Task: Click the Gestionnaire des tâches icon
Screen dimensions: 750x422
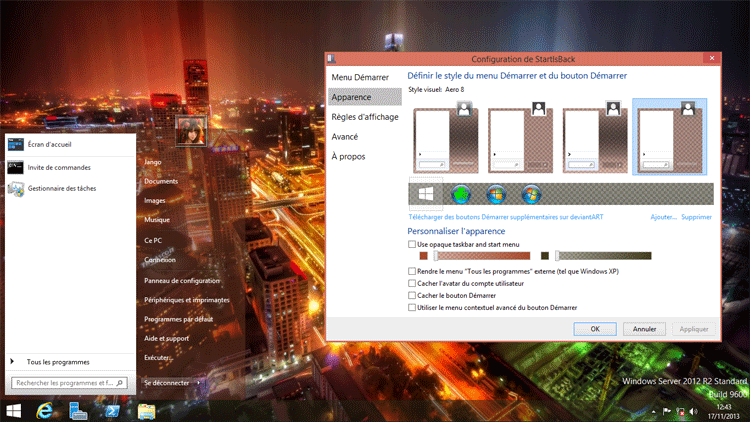Action: pos(16,189)
